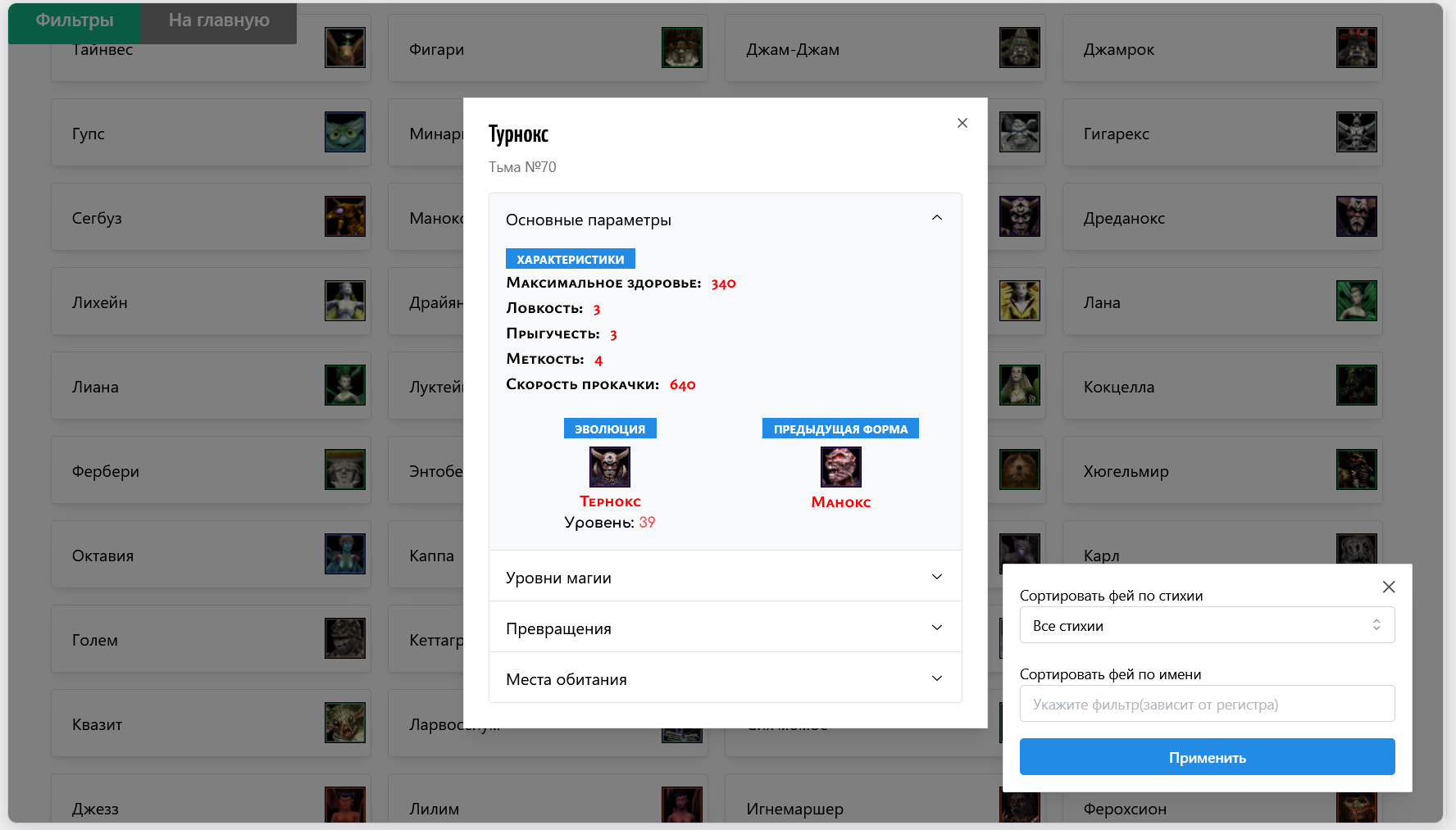Click the Джам-Джам fairy portrait icon
This screenshot has height=830, width=1456.
click(1020, 48)
